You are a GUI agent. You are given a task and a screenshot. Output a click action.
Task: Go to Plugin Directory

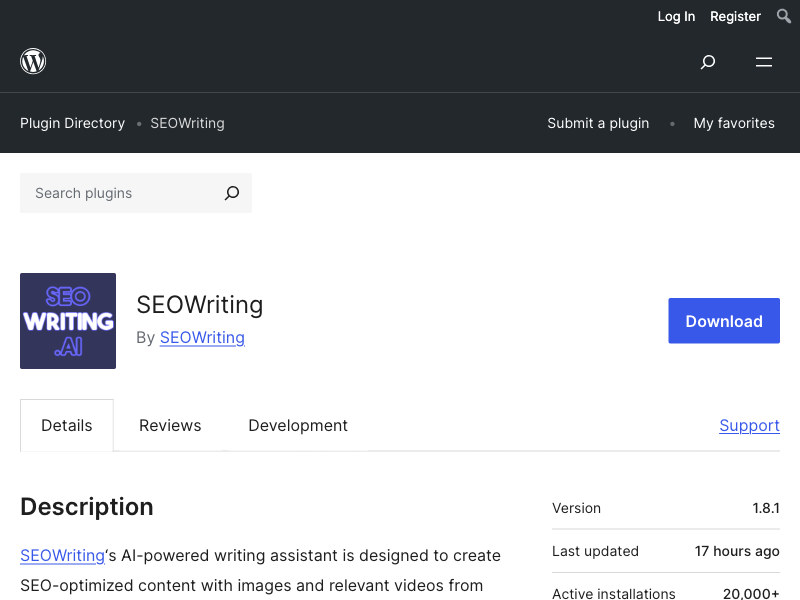tap(72, 123)
